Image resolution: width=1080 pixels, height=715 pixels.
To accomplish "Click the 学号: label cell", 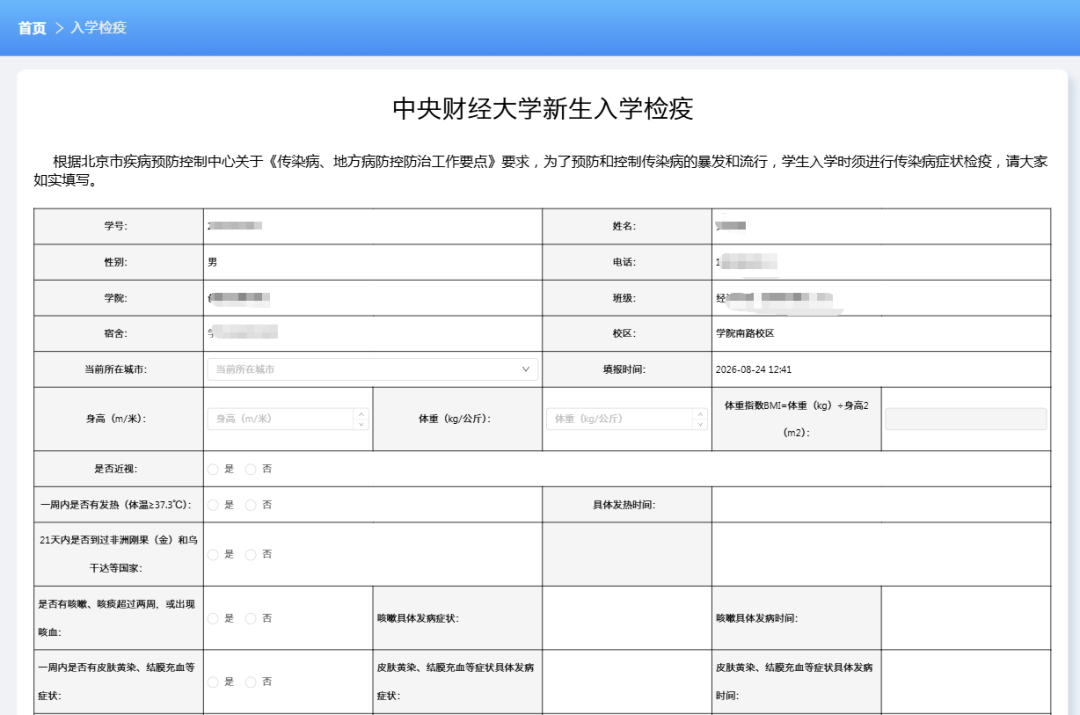I will (118, 226).
